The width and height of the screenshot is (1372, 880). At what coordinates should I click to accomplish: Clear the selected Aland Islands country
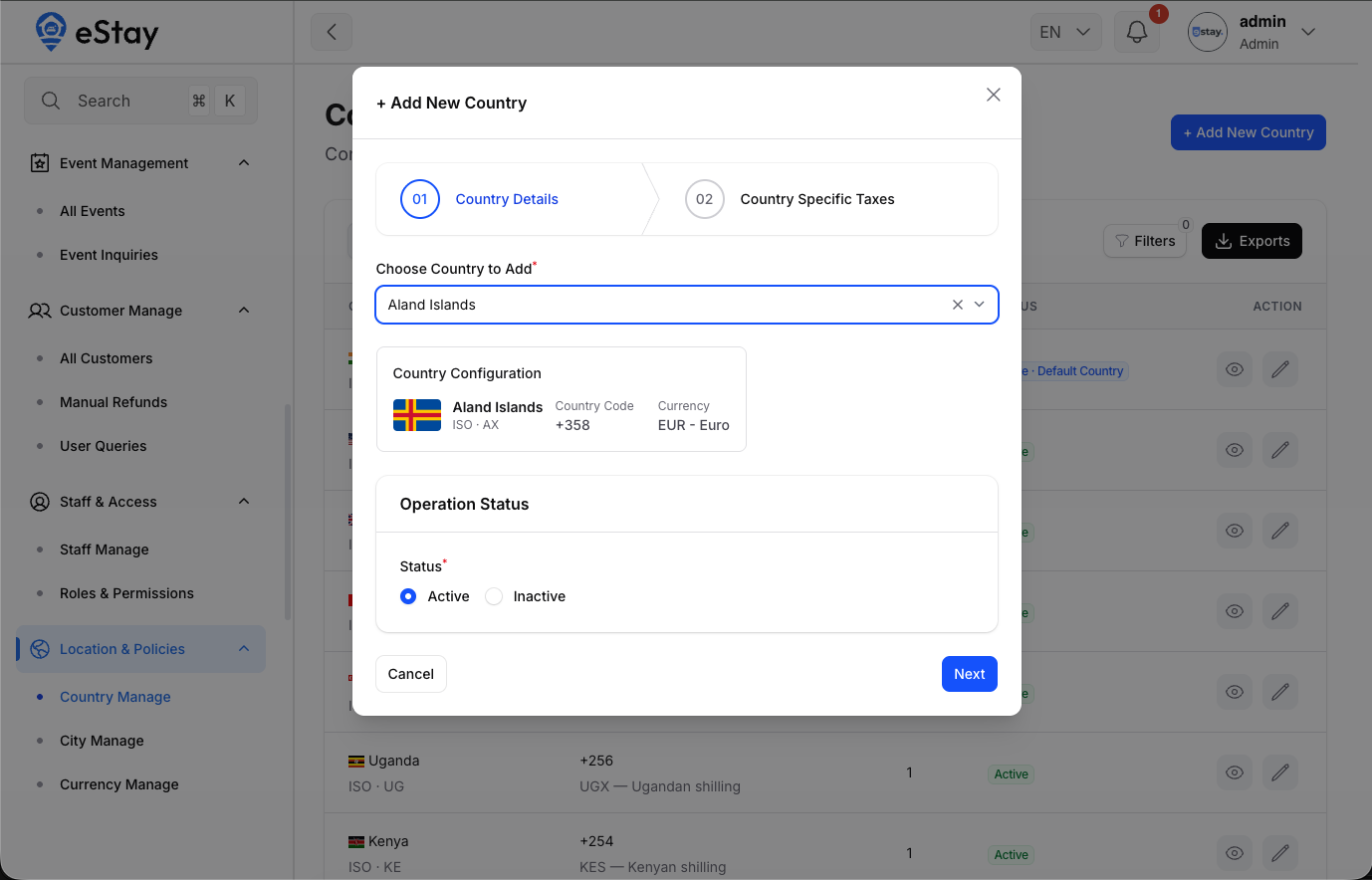coord(958,305)
